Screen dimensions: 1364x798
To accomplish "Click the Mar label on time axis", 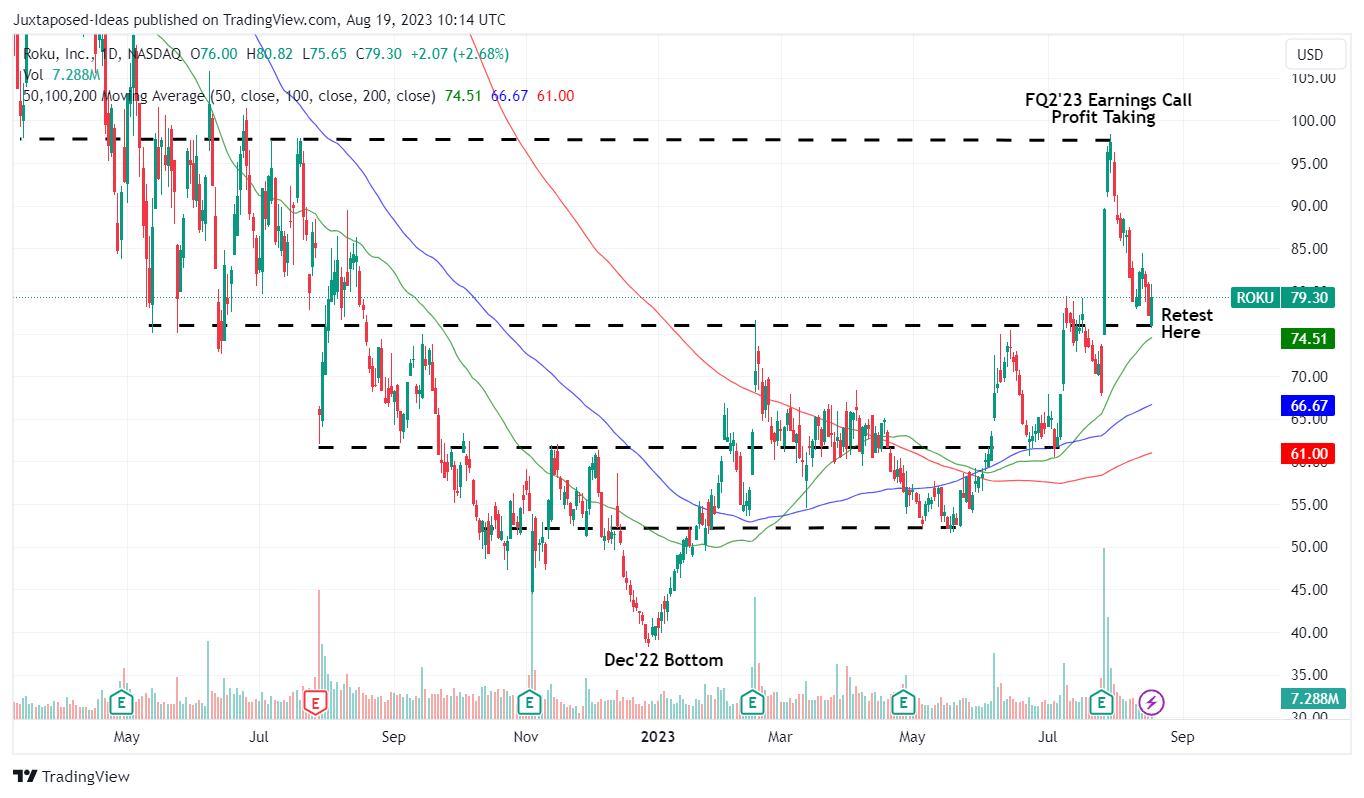I will click(x=780, y=737).
